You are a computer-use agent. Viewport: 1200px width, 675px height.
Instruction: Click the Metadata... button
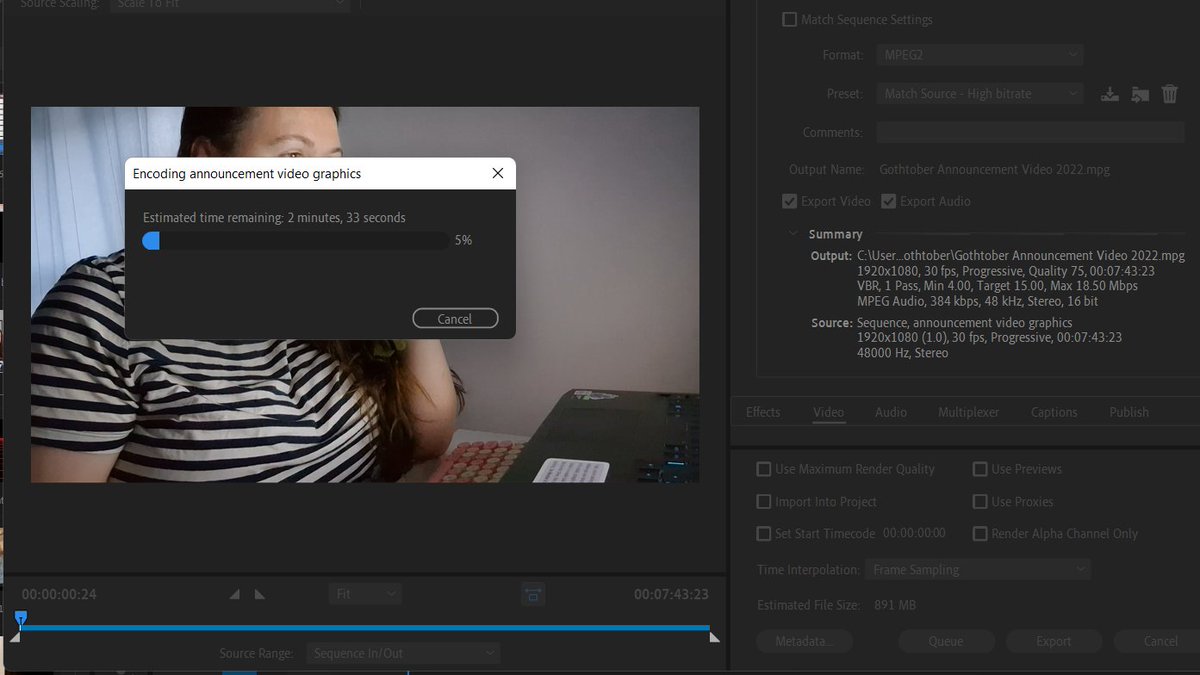(805, 641)
